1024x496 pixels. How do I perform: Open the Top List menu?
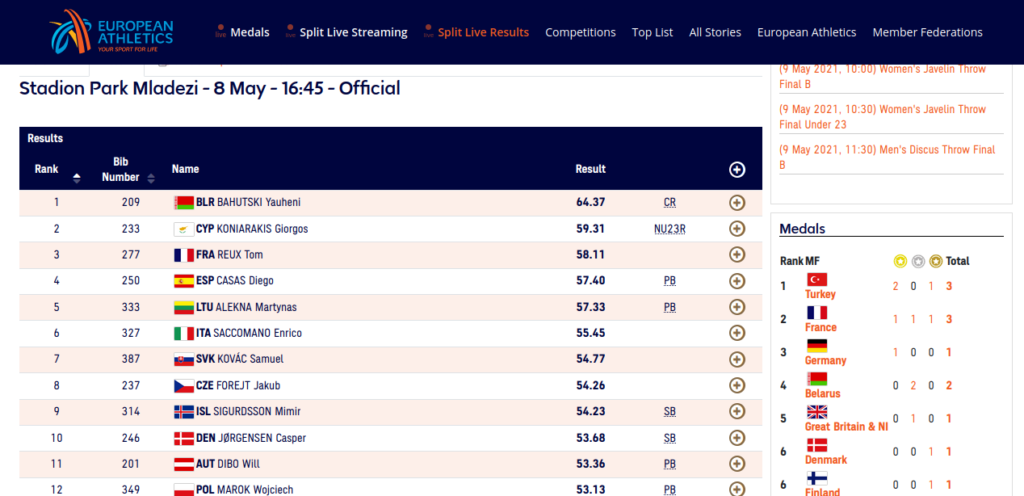coord(652,32)
